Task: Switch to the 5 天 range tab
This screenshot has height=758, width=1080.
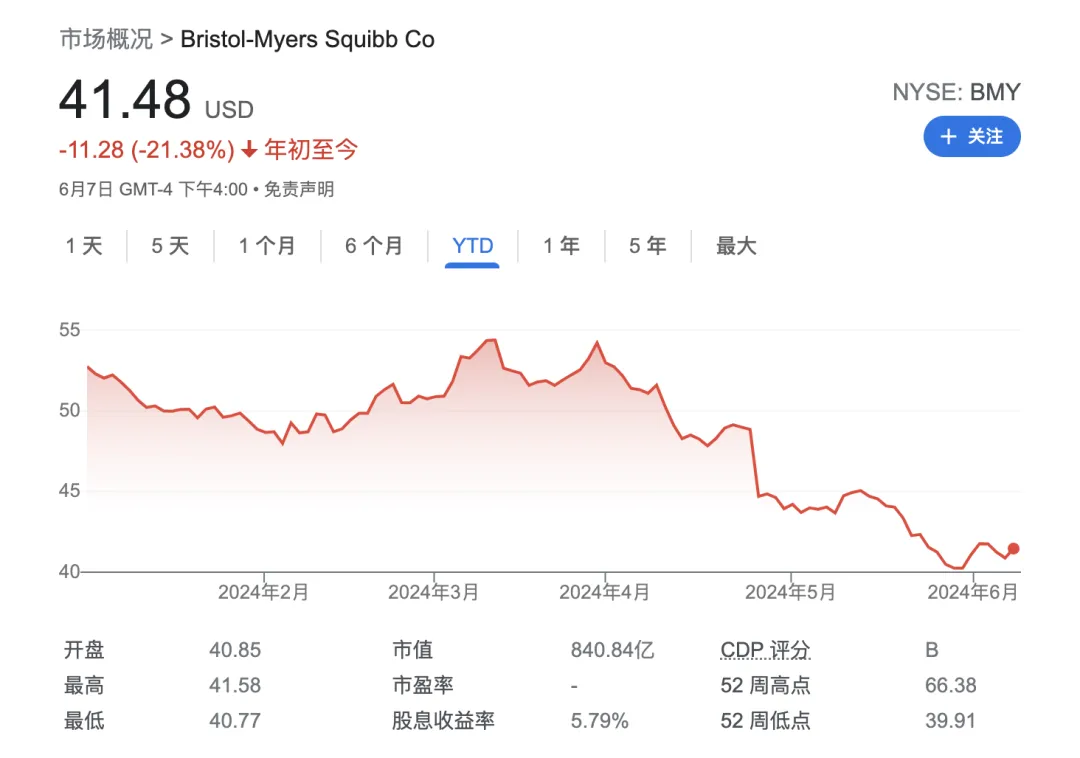Action: coord(170,246)
